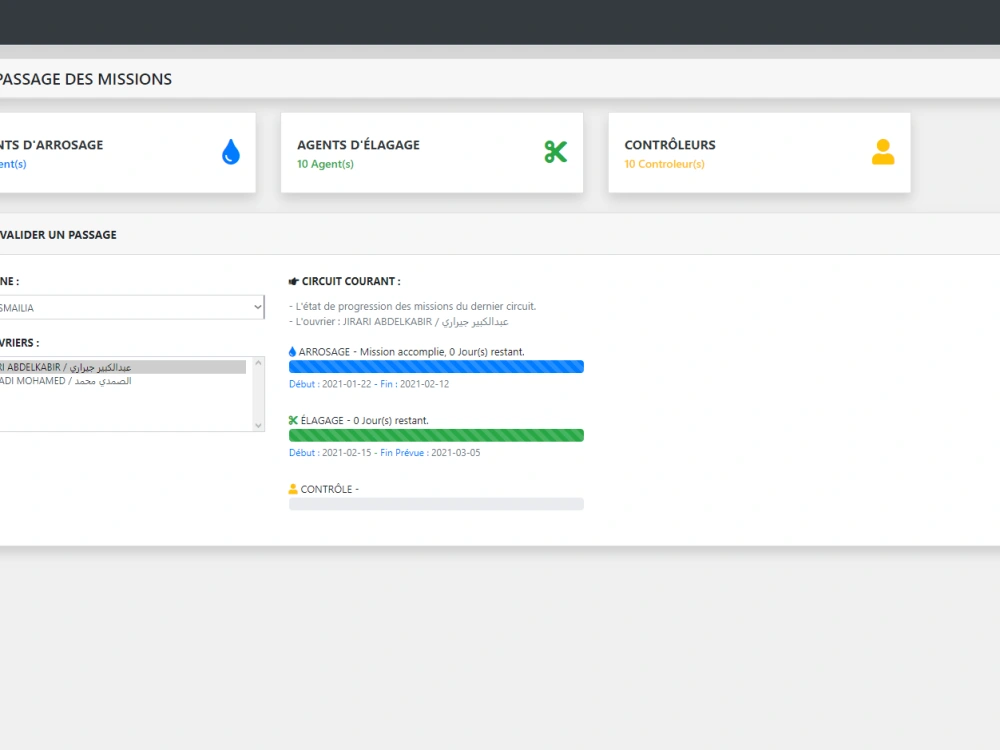Click the green scissors icon on élagage card
Image resolution: width=1000 pixels, height=750 pixels.
(555, 152)
